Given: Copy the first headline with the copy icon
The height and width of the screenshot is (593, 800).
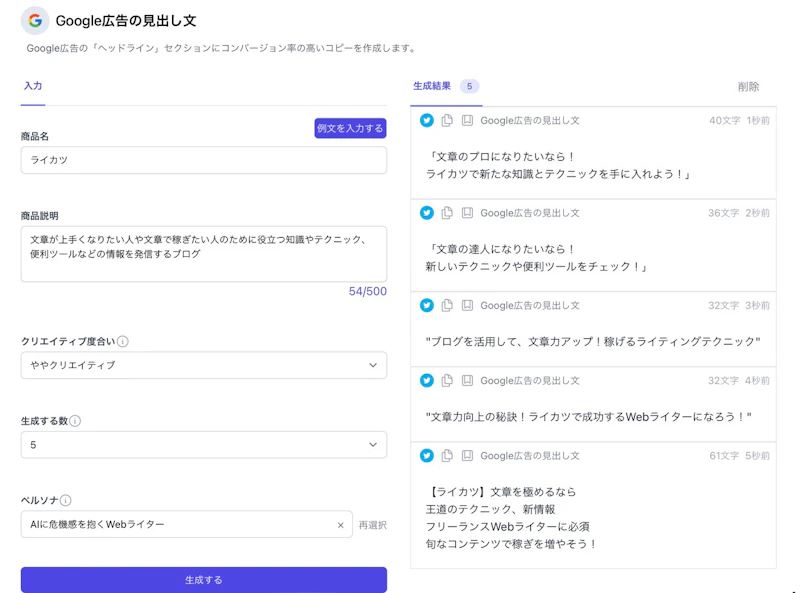Looking at the screenshot, I should coord(445,120).
